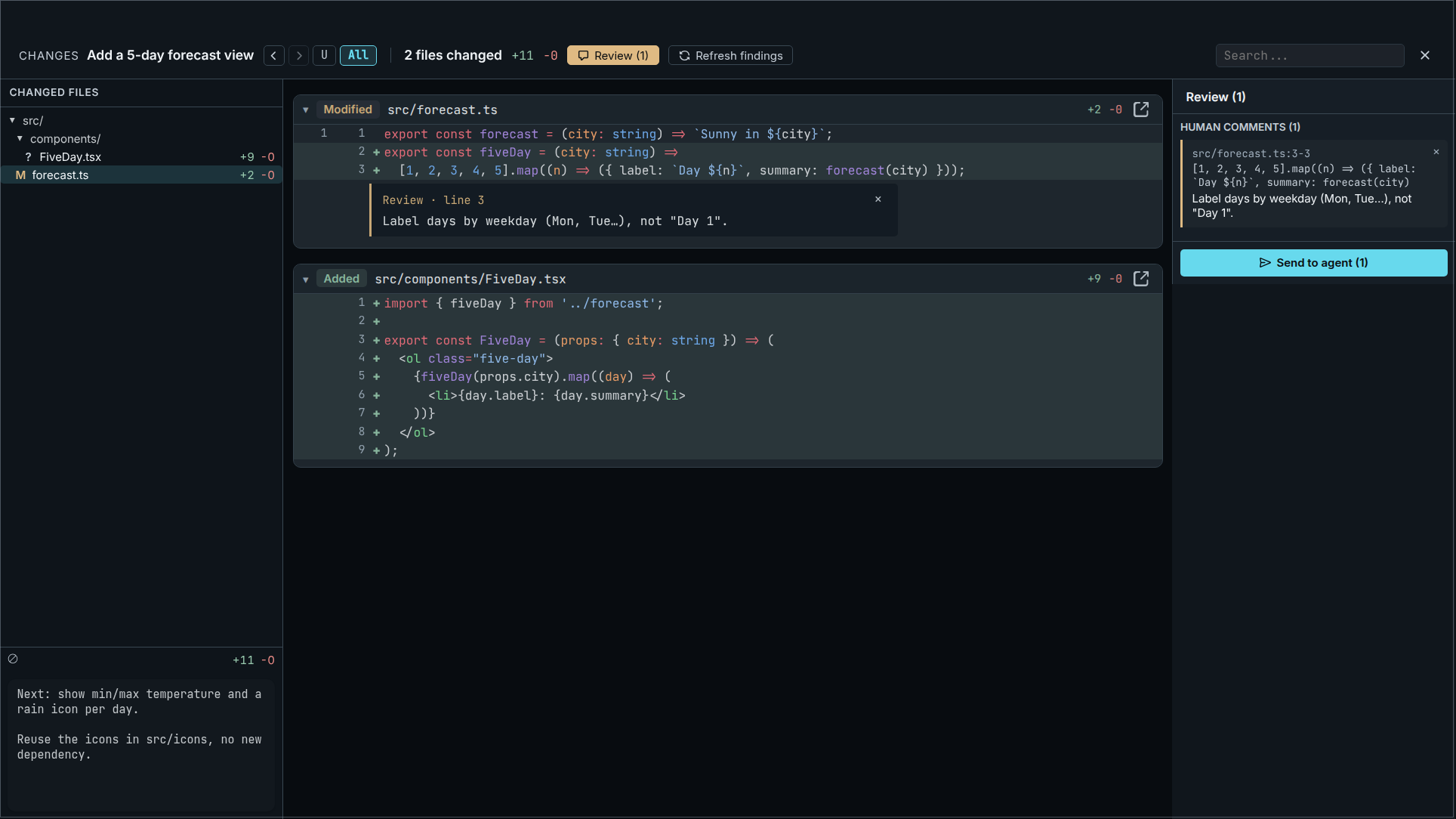Go to previous change with left chevron
Screen dimensions: 1456x819
[274, 55]
